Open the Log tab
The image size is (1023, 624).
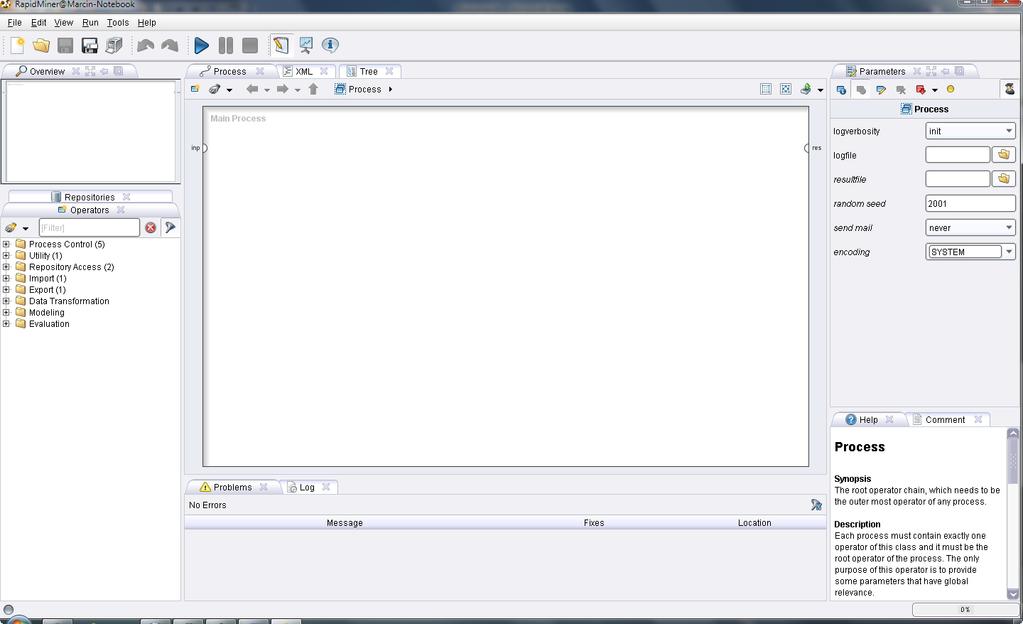[x=307, y=488]
